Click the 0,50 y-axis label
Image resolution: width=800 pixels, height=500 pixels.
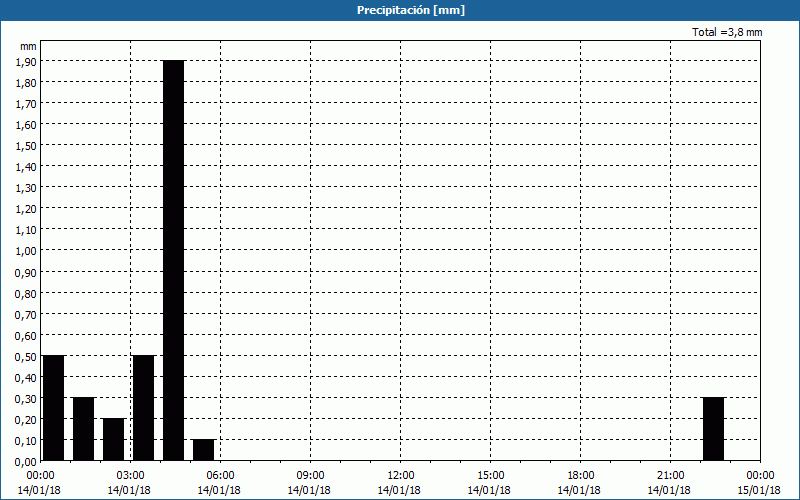click(x=26, y=357)
